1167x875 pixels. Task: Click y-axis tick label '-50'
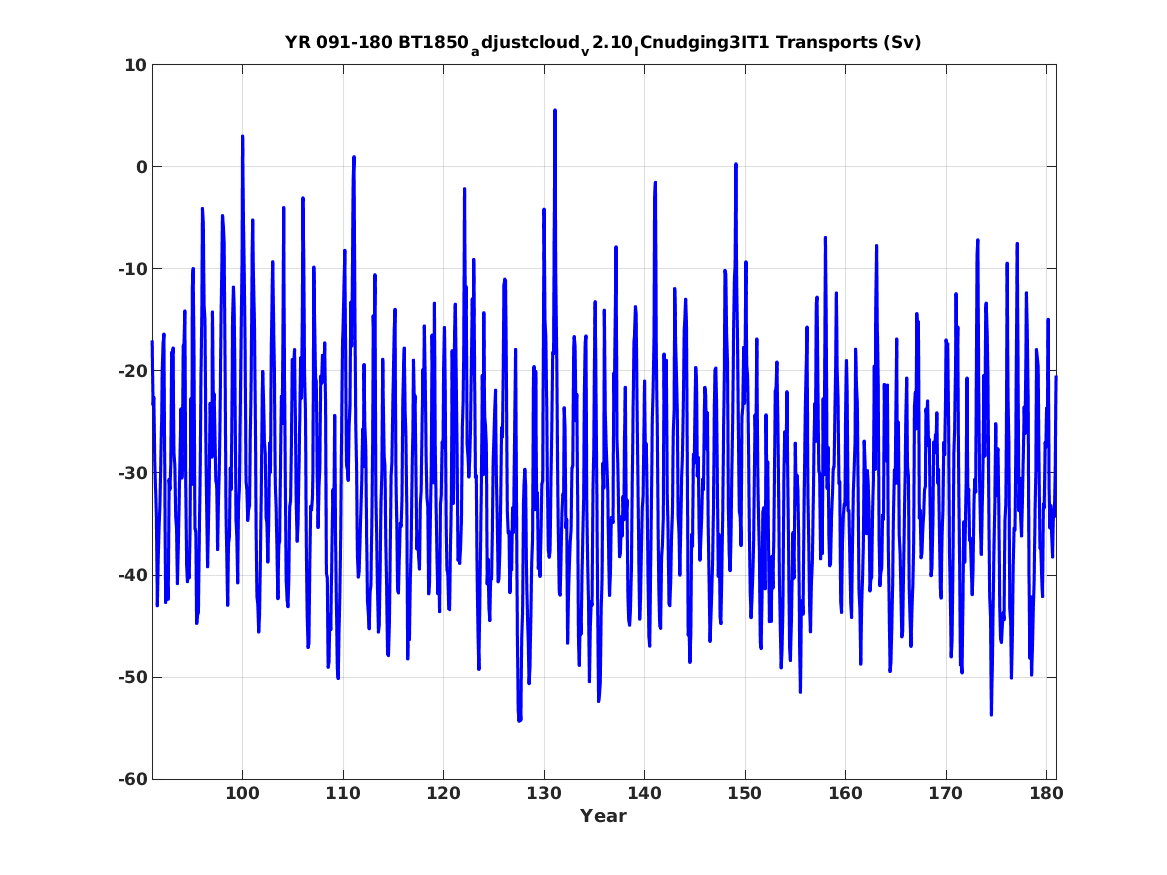point(132,677)
